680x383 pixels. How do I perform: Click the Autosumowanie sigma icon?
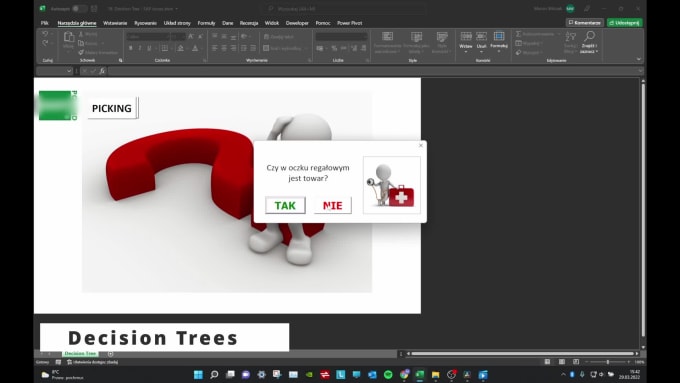point(518,34)
